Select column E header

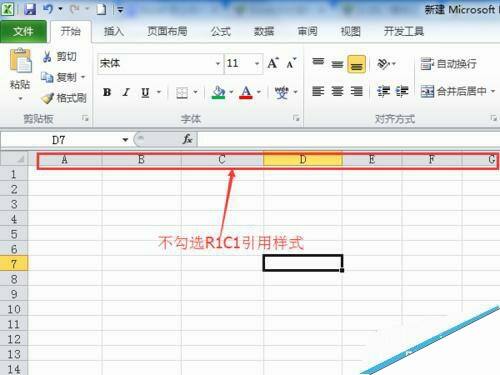(x=372, y=160)
